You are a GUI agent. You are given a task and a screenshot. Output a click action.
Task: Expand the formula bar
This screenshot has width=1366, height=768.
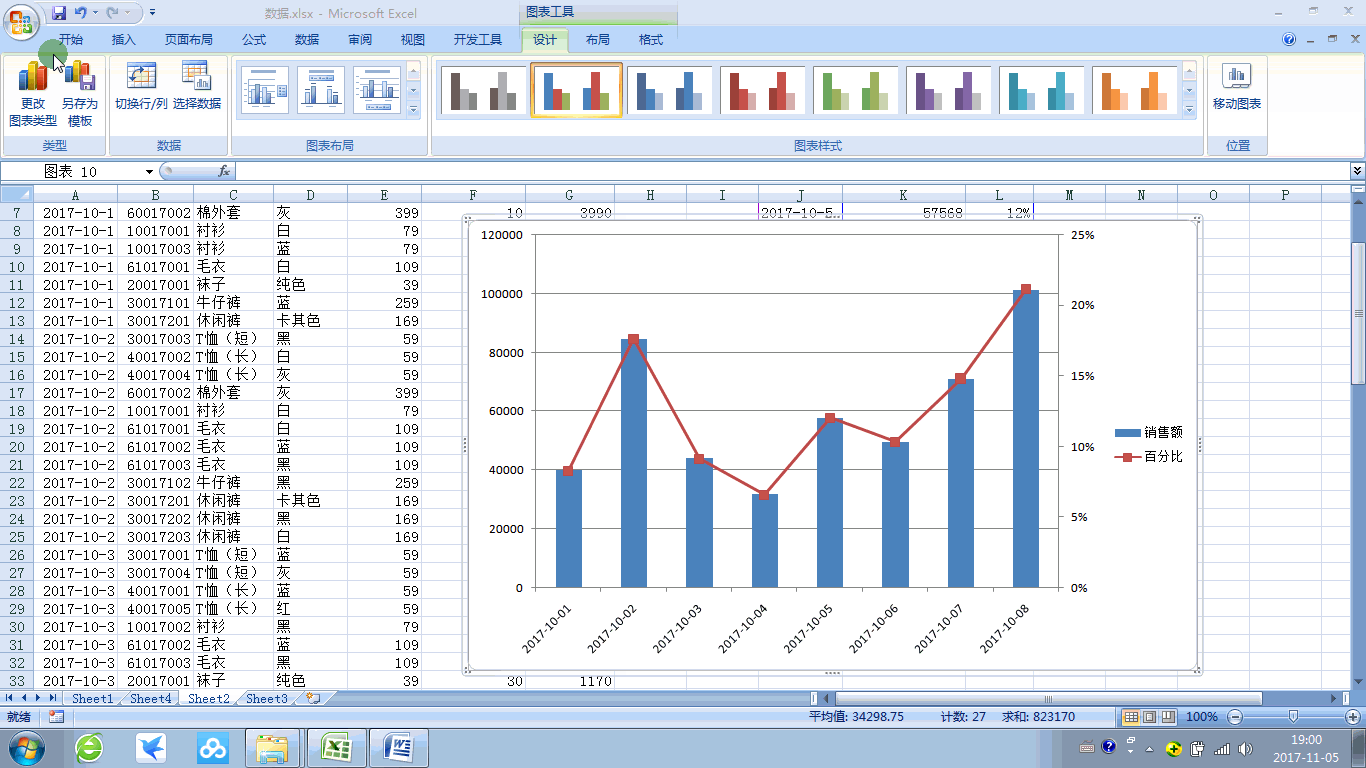pyautogui.click(x=1357, y=172)
